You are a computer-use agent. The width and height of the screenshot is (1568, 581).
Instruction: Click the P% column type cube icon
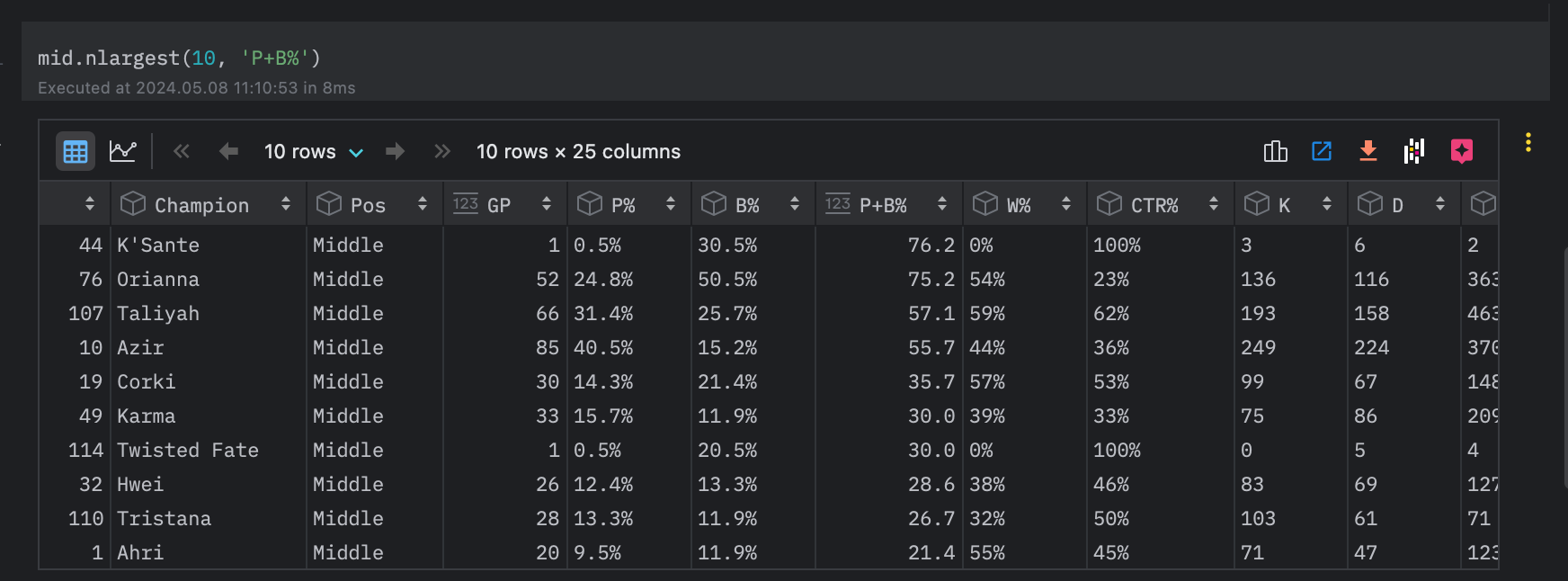590,204
